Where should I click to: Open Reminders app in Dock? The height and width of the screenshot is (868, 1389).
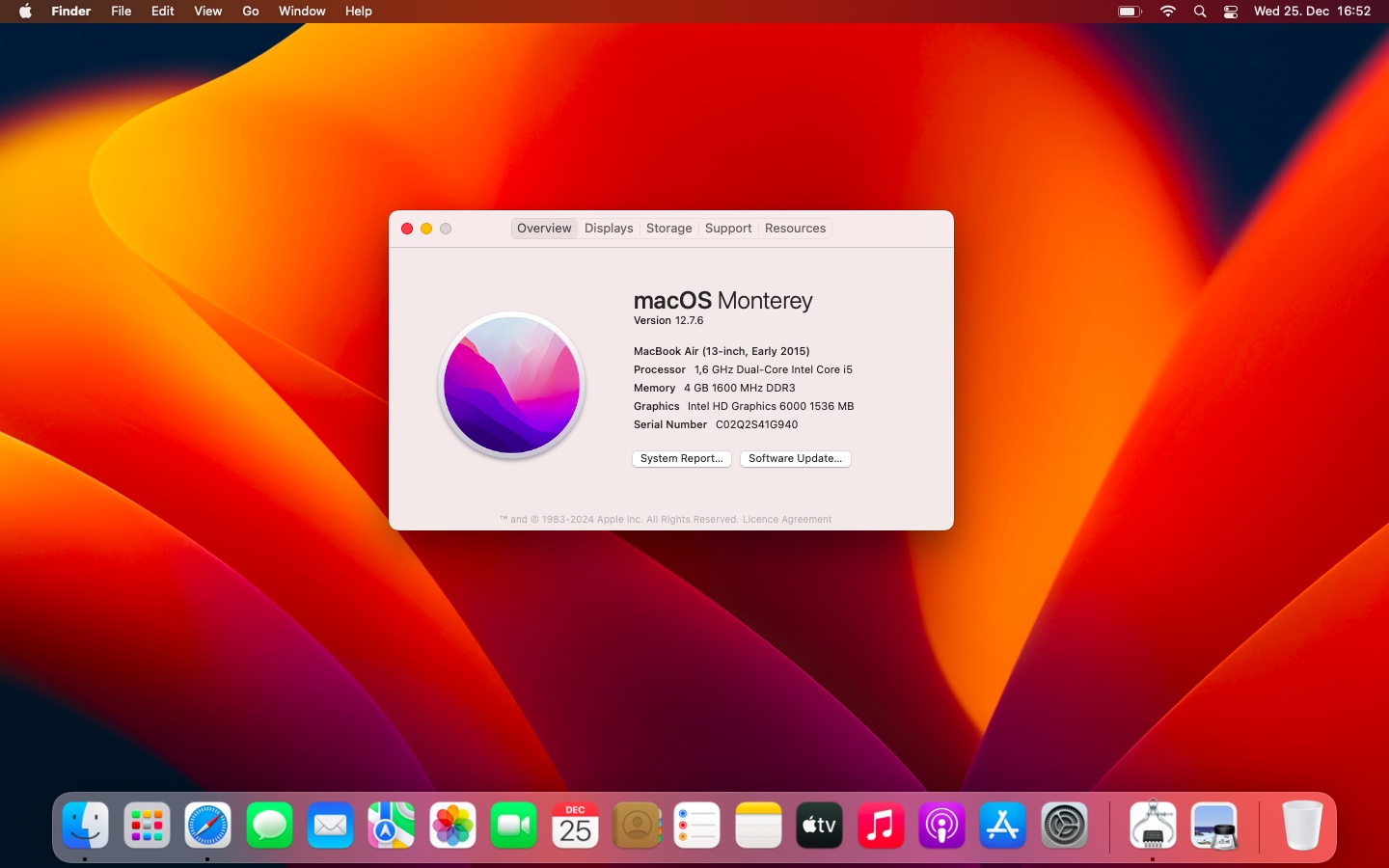tap(697, 826)
